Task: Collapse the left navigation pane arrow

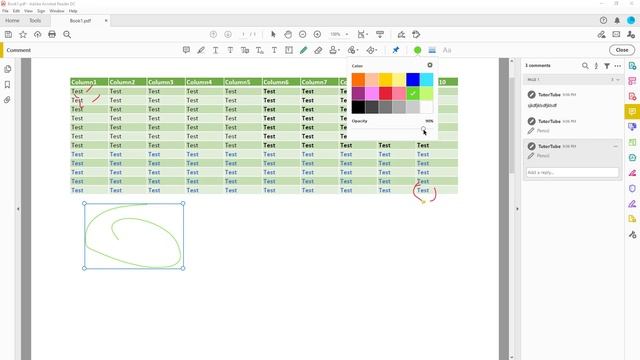Action: pyautogui.click(x=18, y=209)
